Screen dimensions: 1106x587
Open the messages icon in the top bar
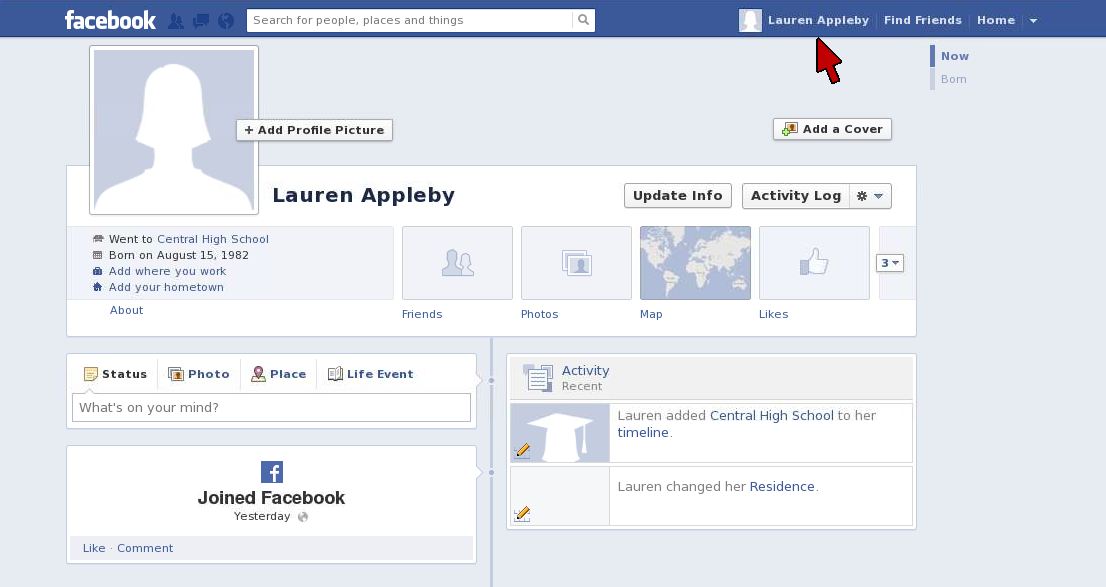coord(200,19)
